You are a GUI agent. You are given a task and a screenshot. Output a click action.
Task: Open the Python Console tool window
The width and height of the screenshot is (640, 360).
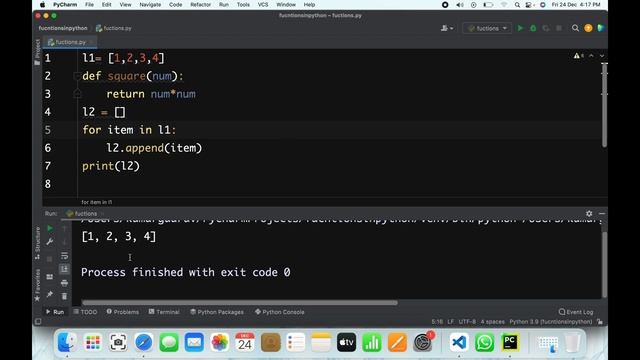[x=280, y=312]
